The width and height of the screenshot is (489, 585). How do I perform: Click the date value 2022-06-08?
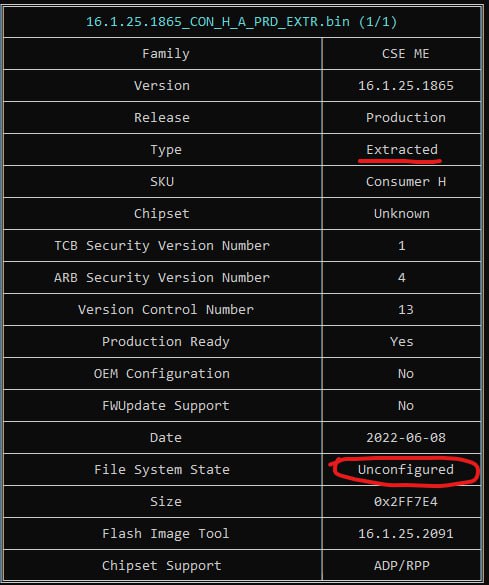(405, 438)
